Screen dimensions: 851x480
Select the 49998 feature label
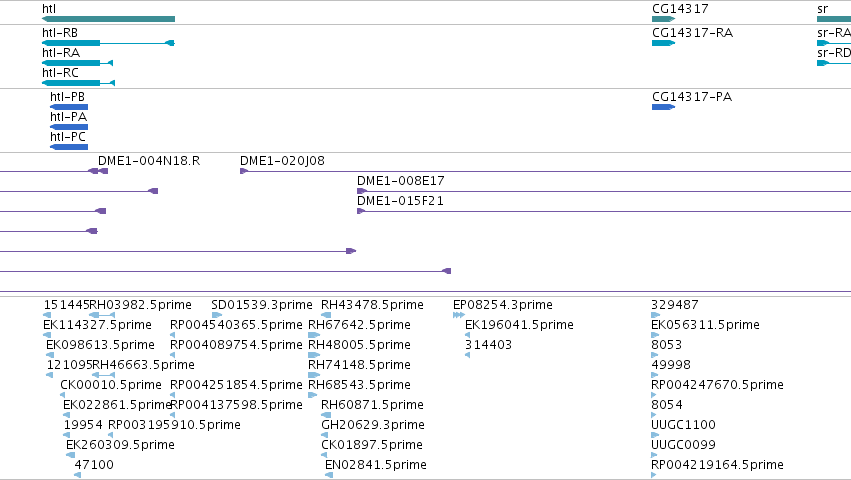[671, 365]
